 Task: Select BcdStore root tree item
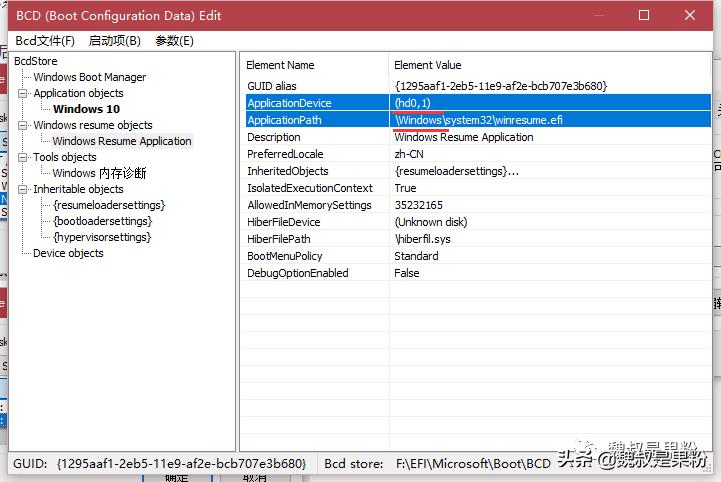click(x=36, y=61)
